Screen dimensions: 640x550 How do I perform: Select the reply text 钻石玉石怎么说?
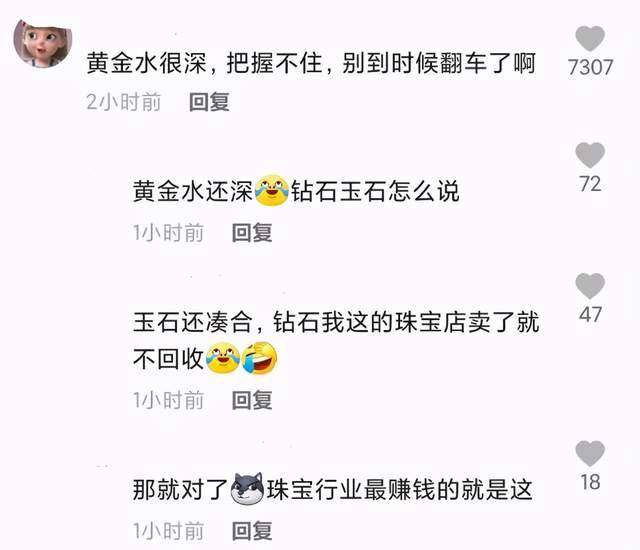click(375, 191)
